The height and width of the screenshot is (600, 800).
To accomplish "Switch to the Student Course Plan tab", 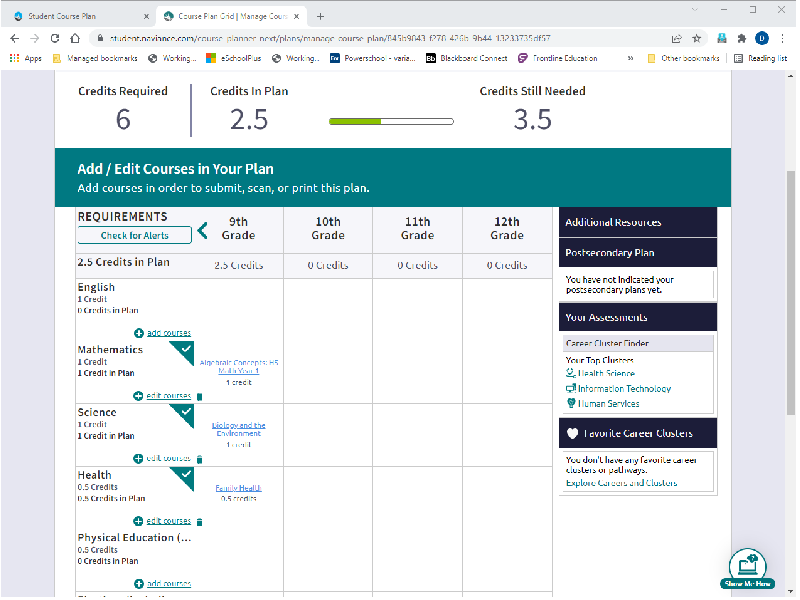I will click(82, 16).
